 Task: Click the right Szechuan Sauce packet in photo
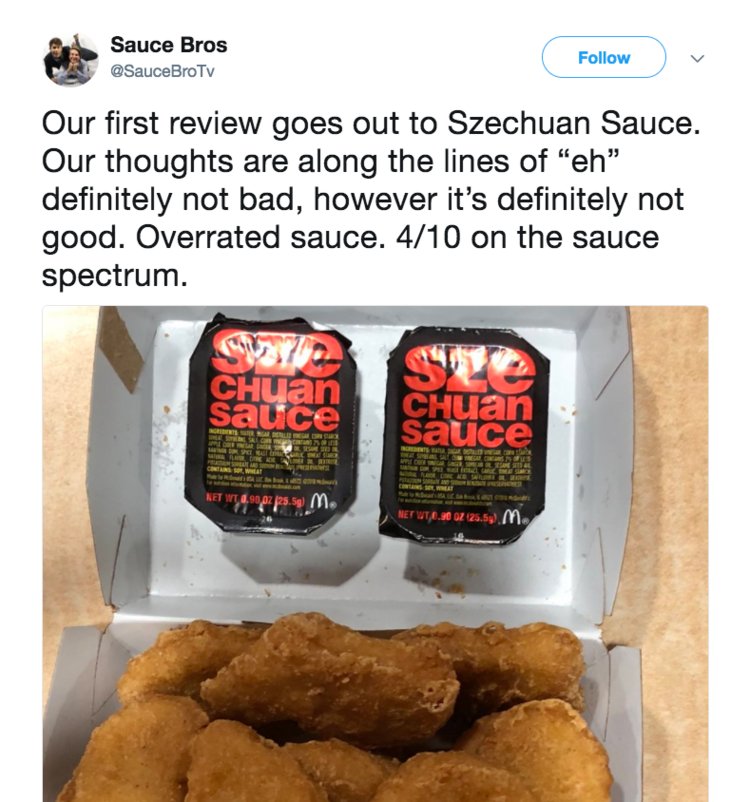point(465,435)
